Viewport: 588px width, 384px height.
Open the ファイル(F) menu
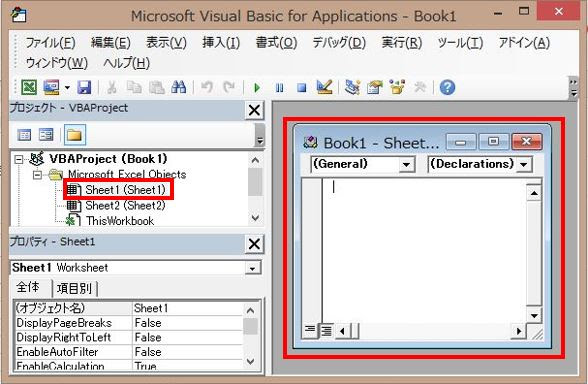click(x=50, y=42)
